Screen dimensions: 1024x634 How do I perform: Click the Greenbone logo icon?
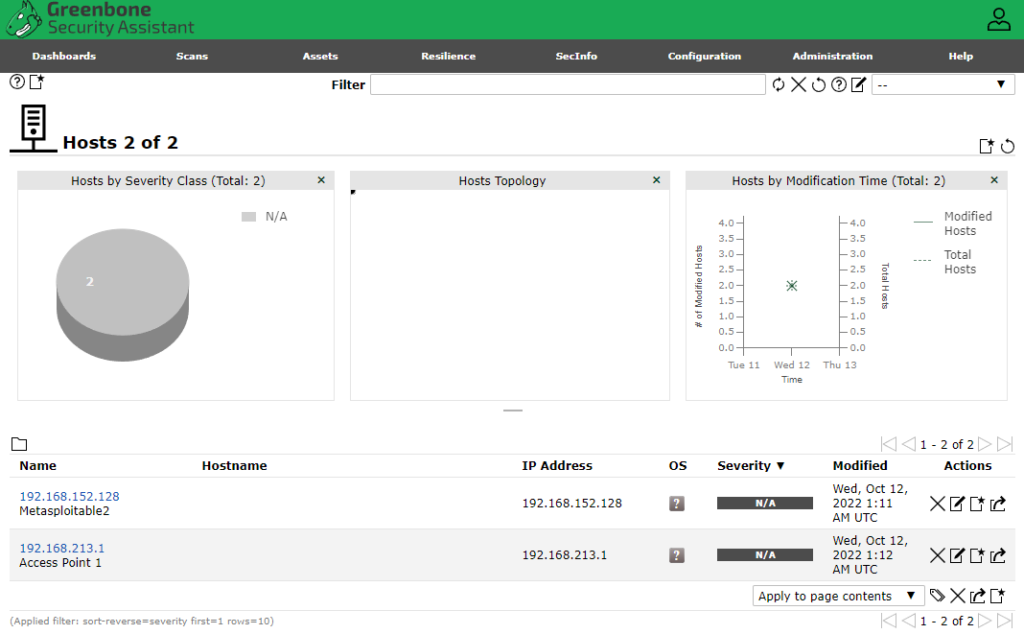tap(24, 20)
